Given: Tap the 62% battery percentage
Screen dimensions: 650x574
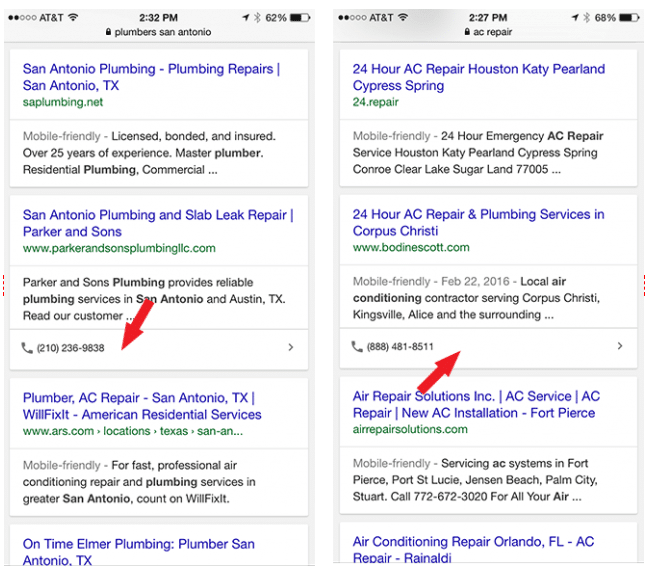Looking at the screenshot, I should [276, 18].
